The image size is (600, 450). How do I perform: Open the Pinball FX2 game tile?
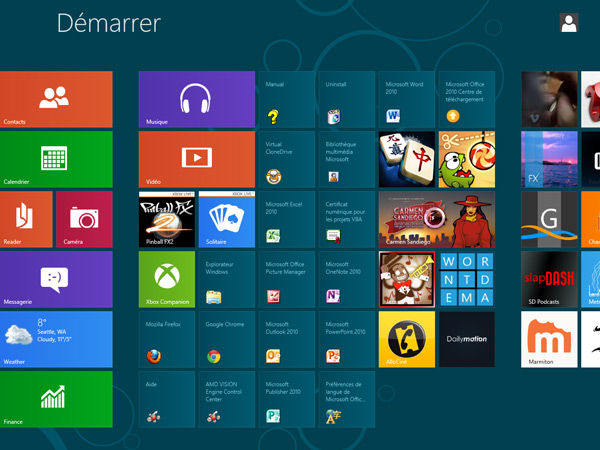(166, 219)
